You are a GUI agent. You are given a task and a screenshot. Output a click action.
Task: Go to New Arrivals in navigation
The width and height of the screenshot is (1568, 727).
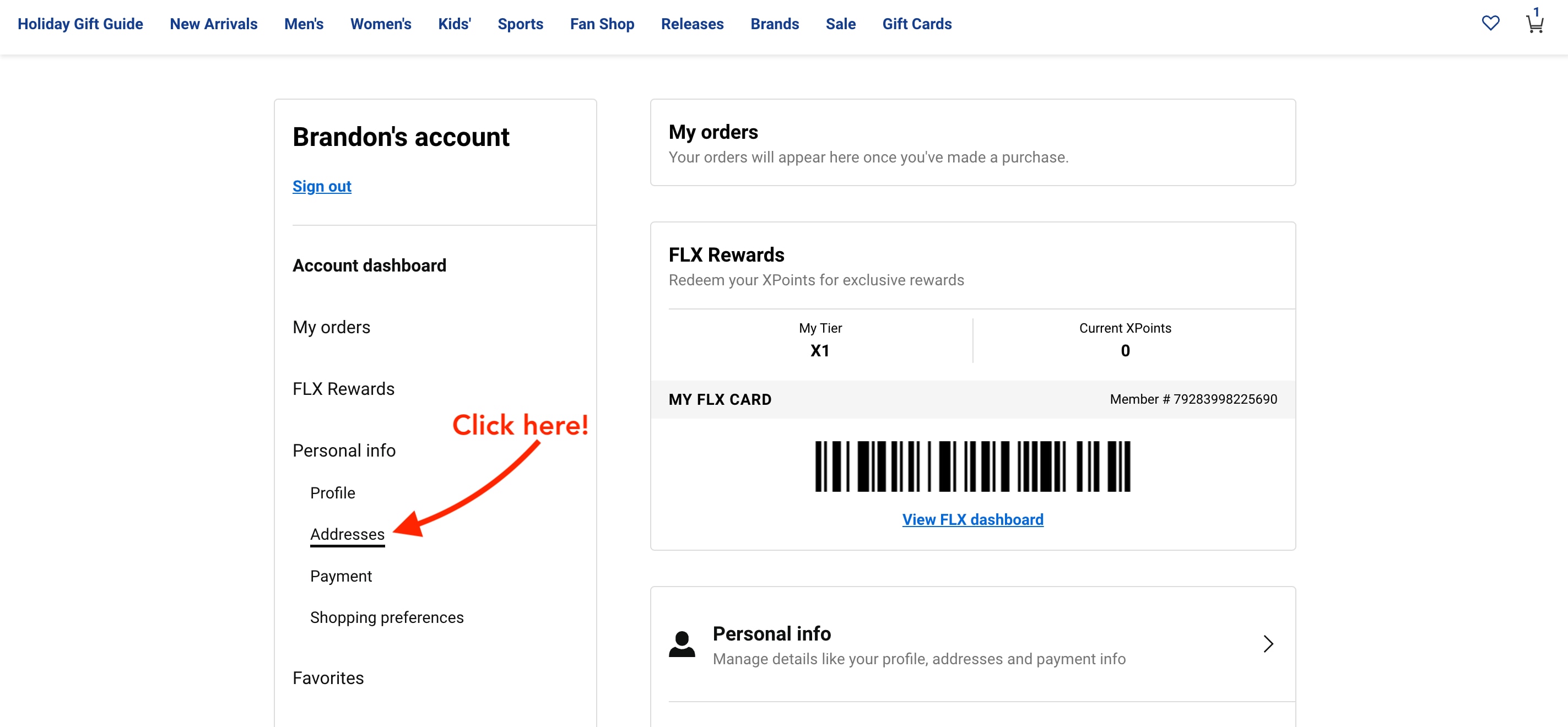(x=214, y=24)
